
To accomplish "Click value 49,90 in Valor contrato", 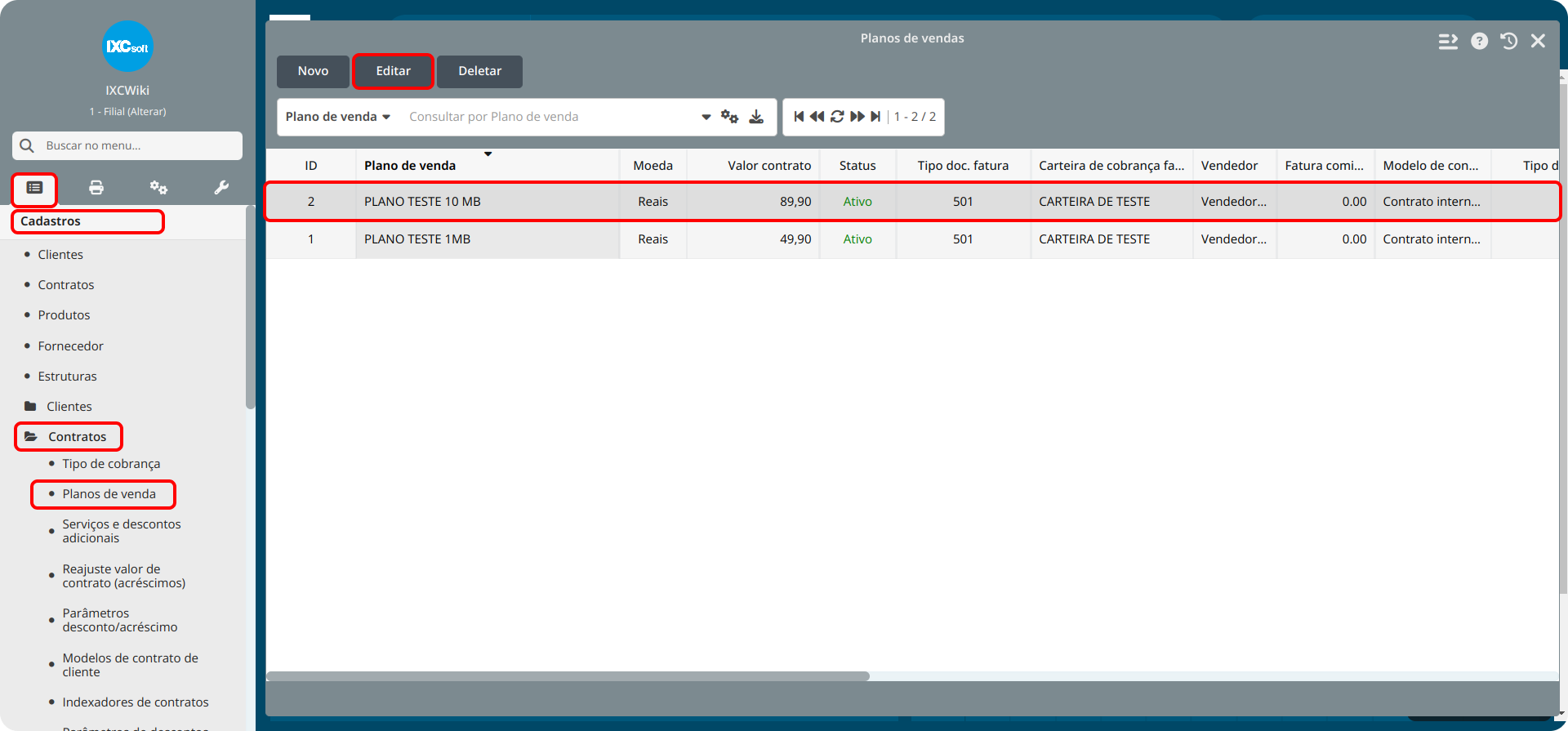I will (x=795, y=239).
